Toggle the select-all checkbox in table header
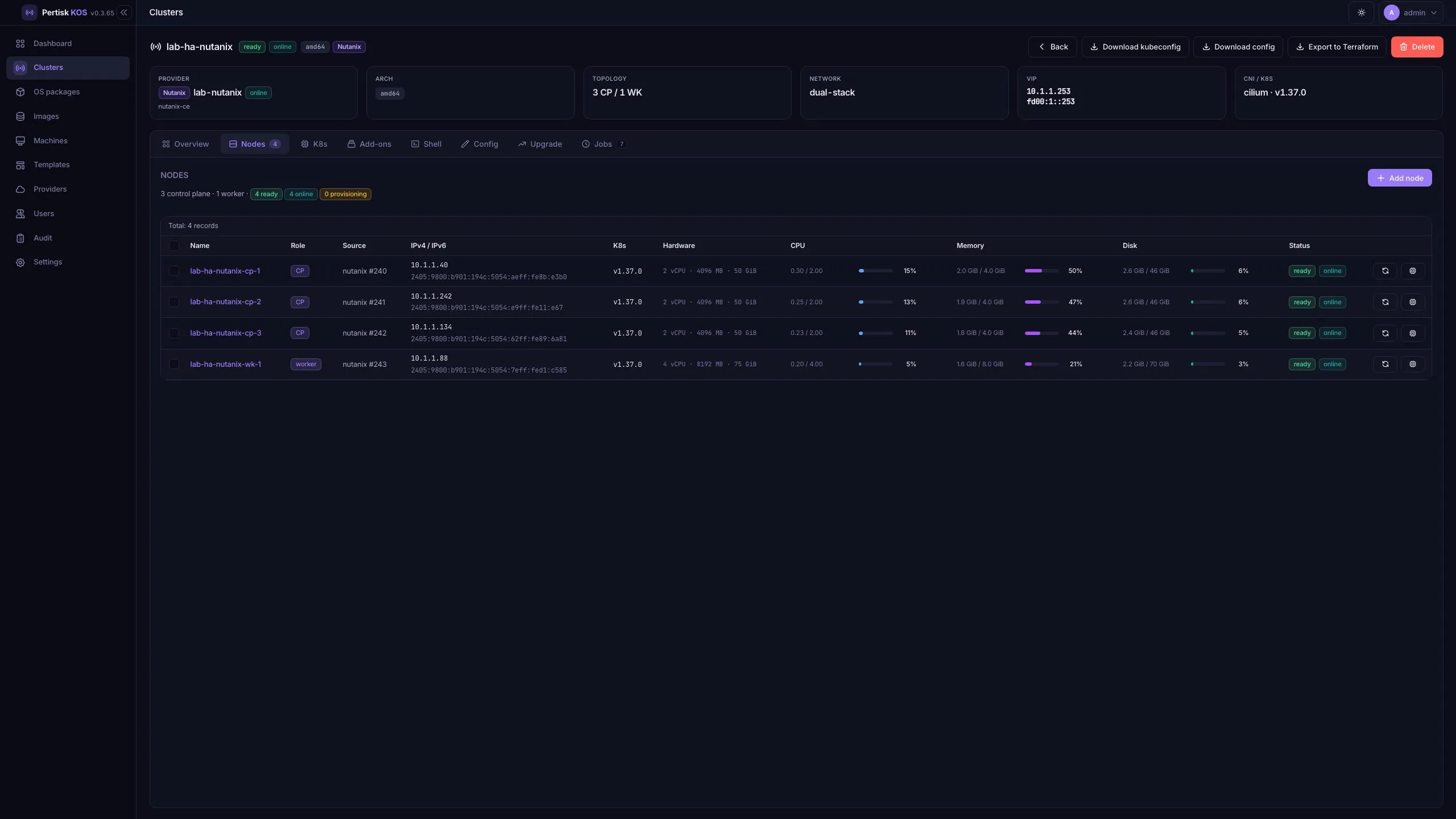Image resolution: width=1456 pixels, height=819 pixels. (x=174, y=246)
